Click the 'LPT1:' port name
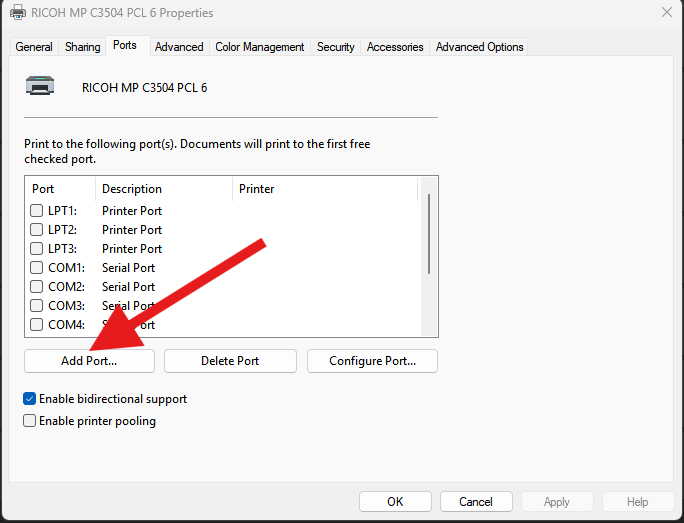684x523 pixels. [62, 211]
